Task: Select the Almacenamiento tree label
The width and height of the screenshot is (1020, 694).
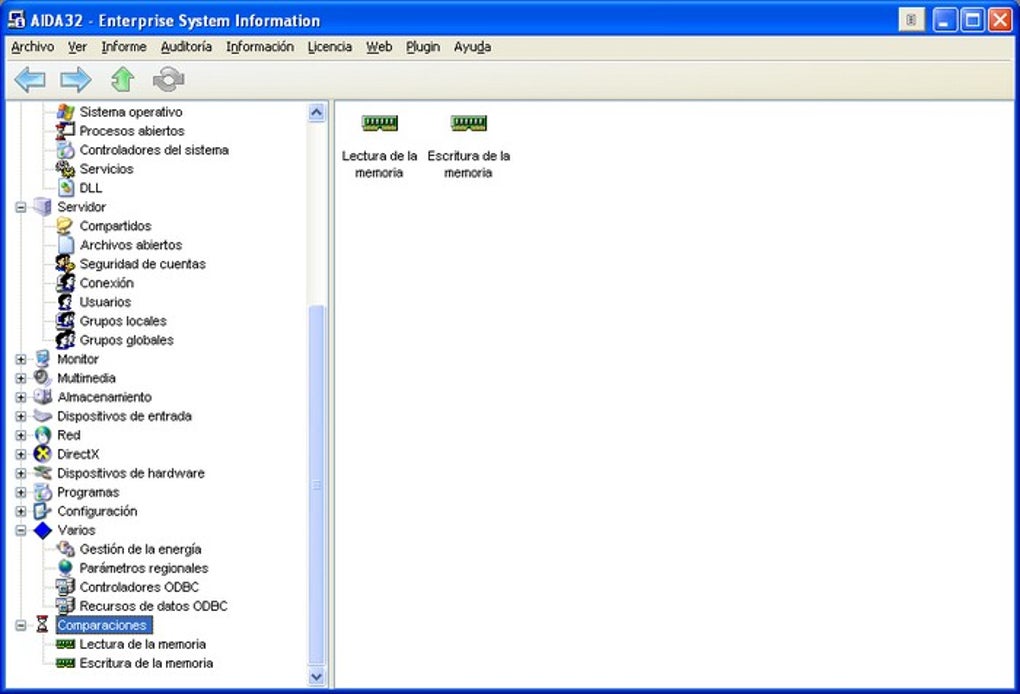Action: pyautogui.click(x=104, y=397)
